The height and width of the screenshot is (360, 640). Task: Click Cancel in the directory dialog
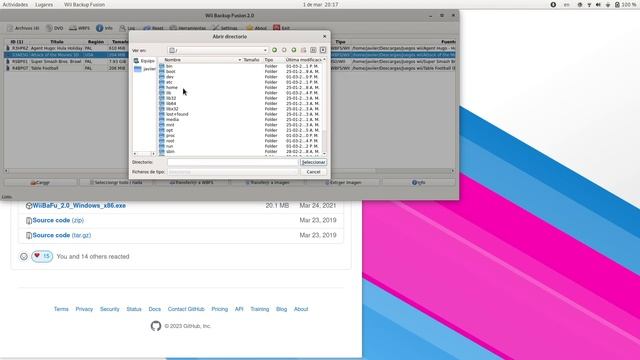313,172
